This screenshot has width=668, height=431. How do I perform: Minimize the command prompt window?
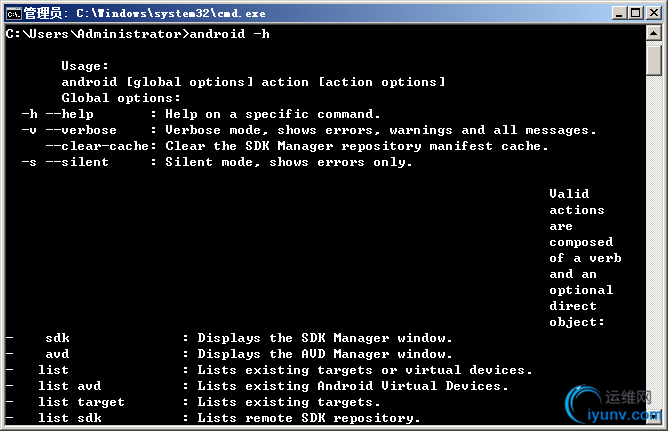(619, 13)
